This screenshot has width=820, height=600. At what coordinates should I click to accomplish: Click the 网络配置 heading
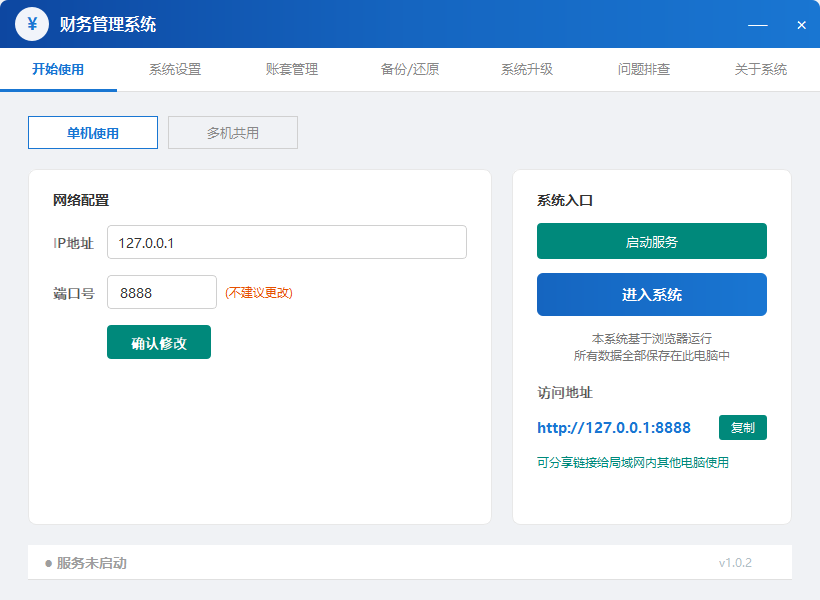[81, 200]
